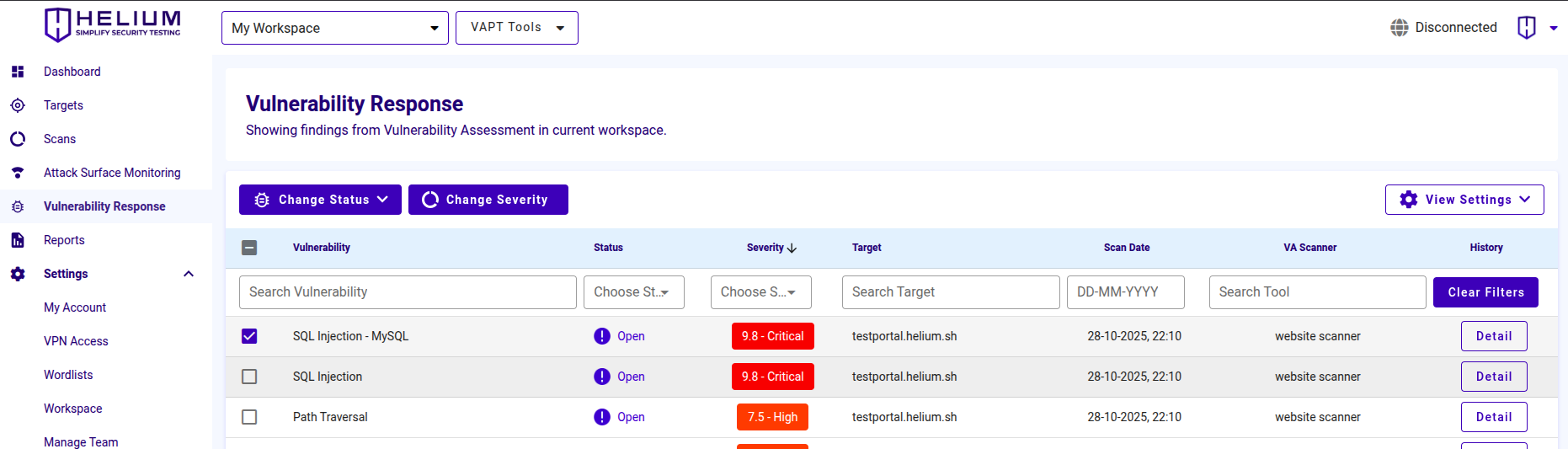The height and width of the screenshot is (449, 1568).
Task: Open the My Workspace dropdown
Action: [x=334, y=28]
